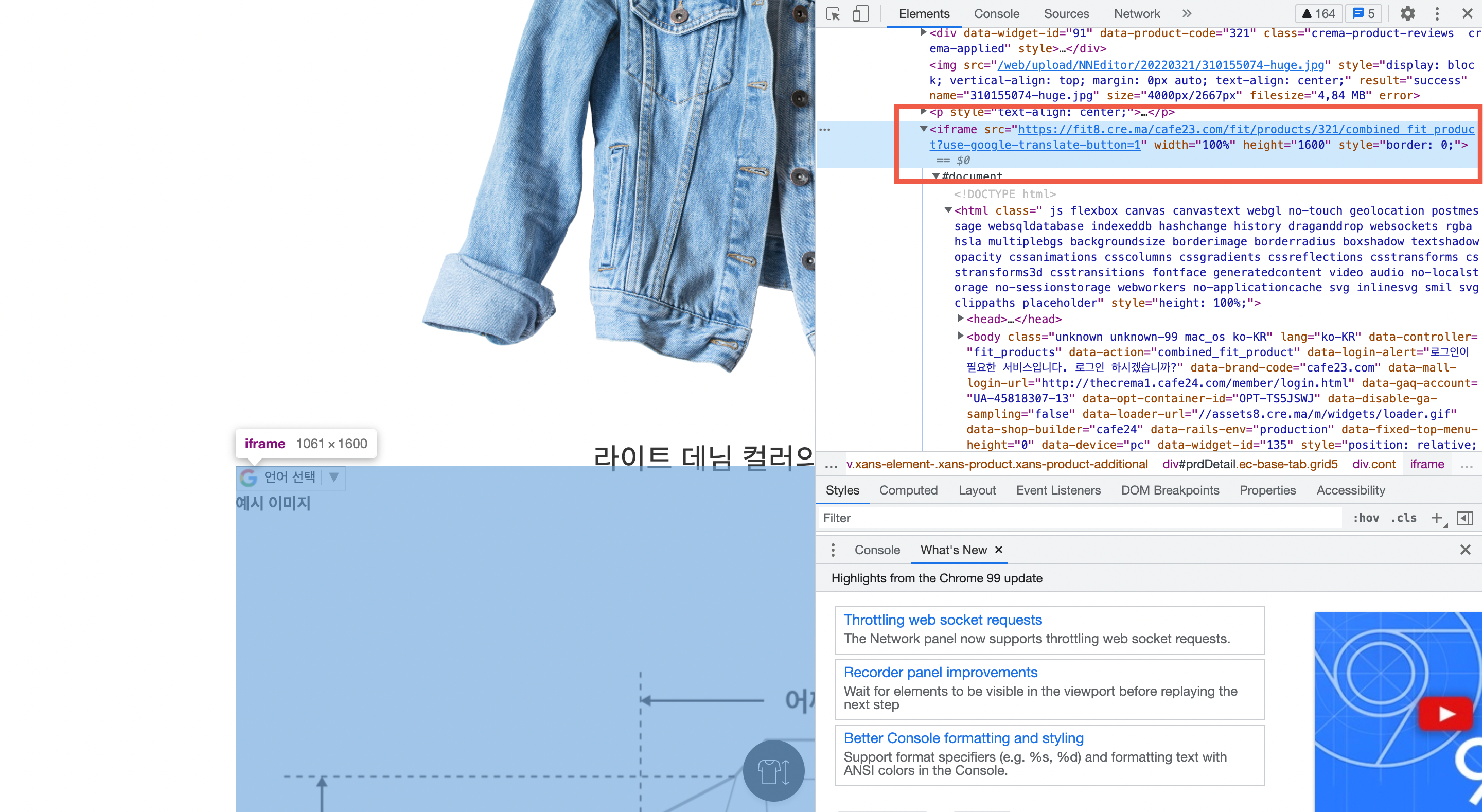The width and height of the screenshot is (1483, 812).
Task: Open the DevTools three-dot customize menu
Action: [1437, 13]
